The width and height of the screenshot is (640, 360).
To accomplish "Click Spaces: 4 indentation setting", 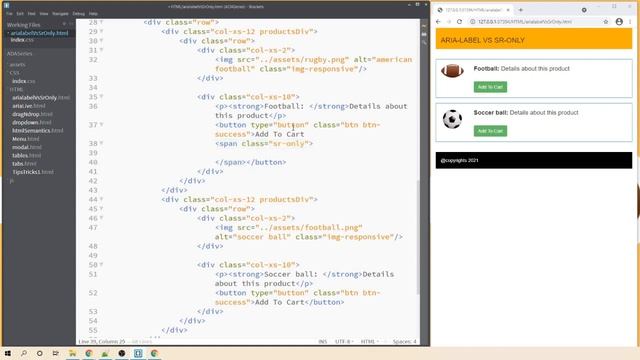I will click(404, 341).
